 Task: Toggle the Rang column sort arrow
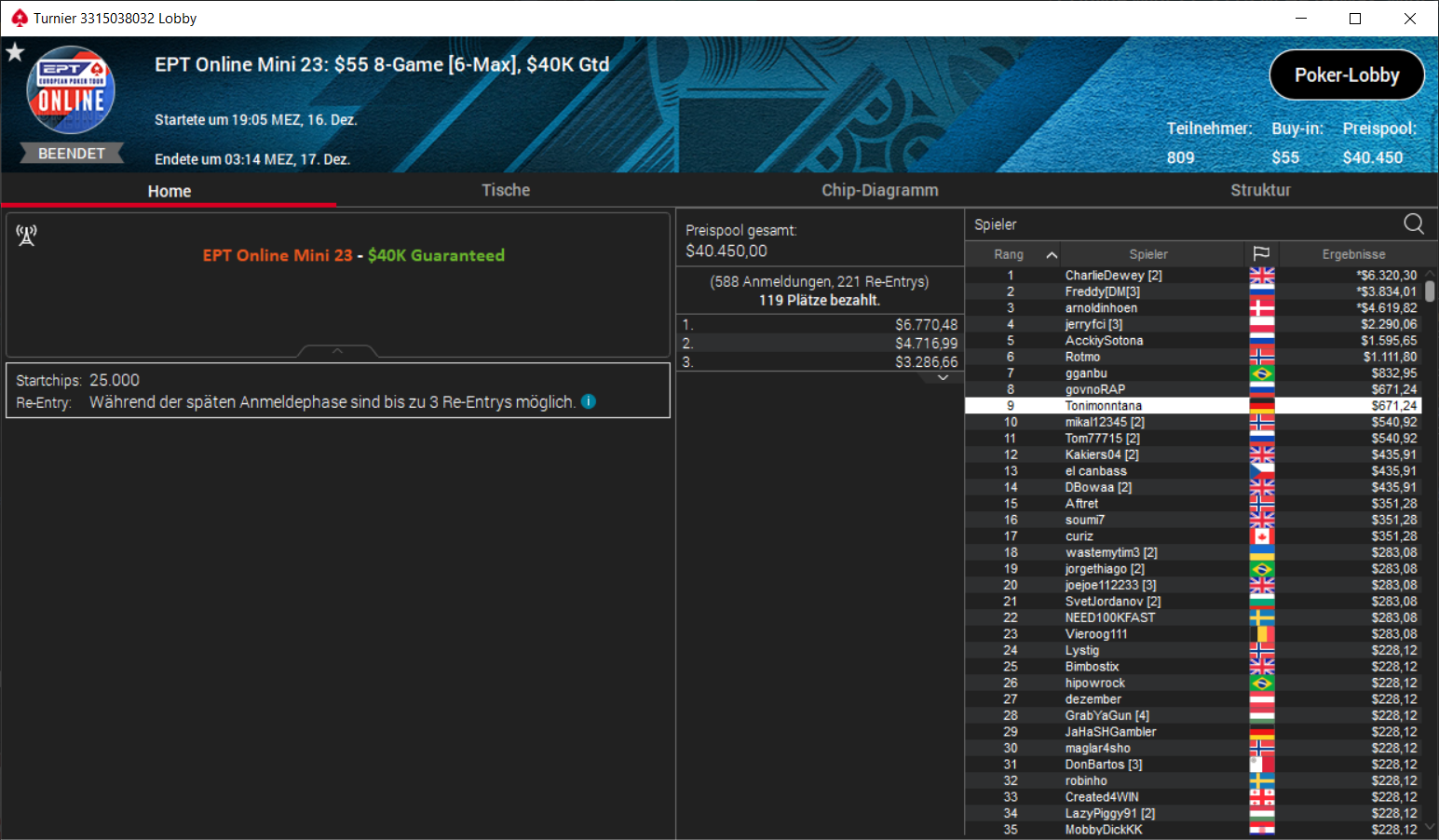pyautogui.click(x=1052, y=254)
